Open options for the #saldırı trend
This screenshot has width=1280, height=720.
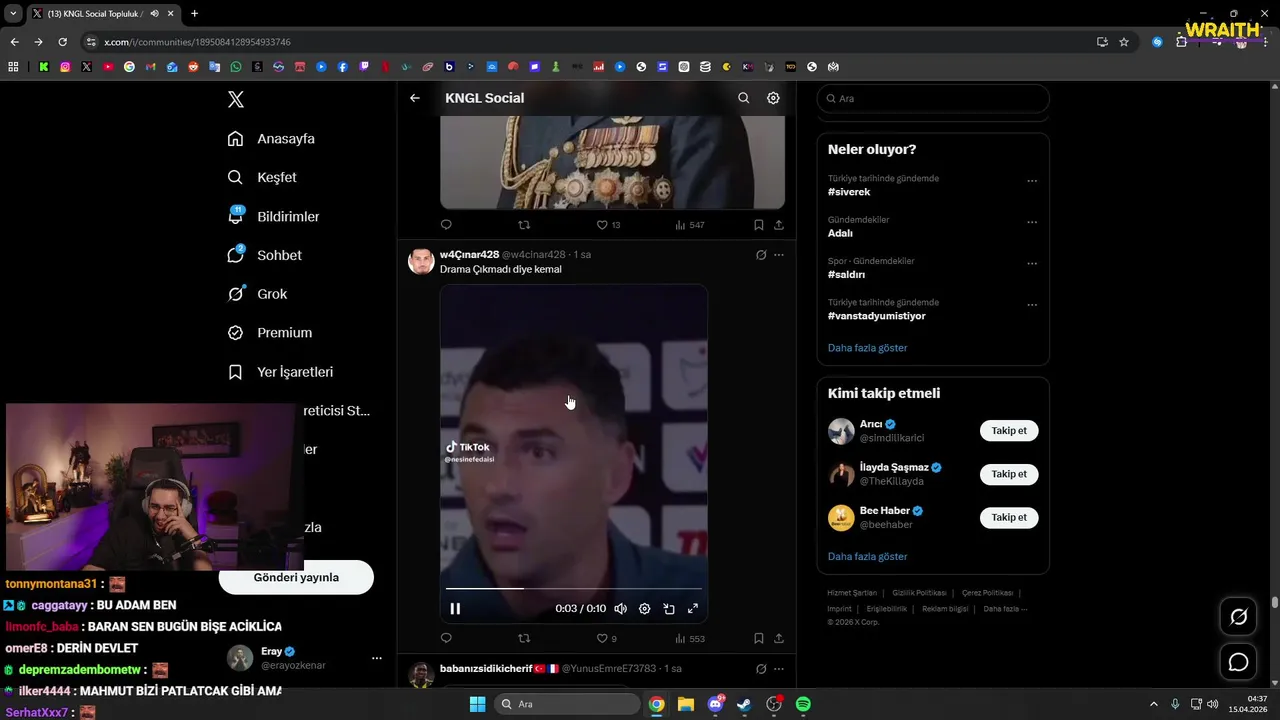1032,264
